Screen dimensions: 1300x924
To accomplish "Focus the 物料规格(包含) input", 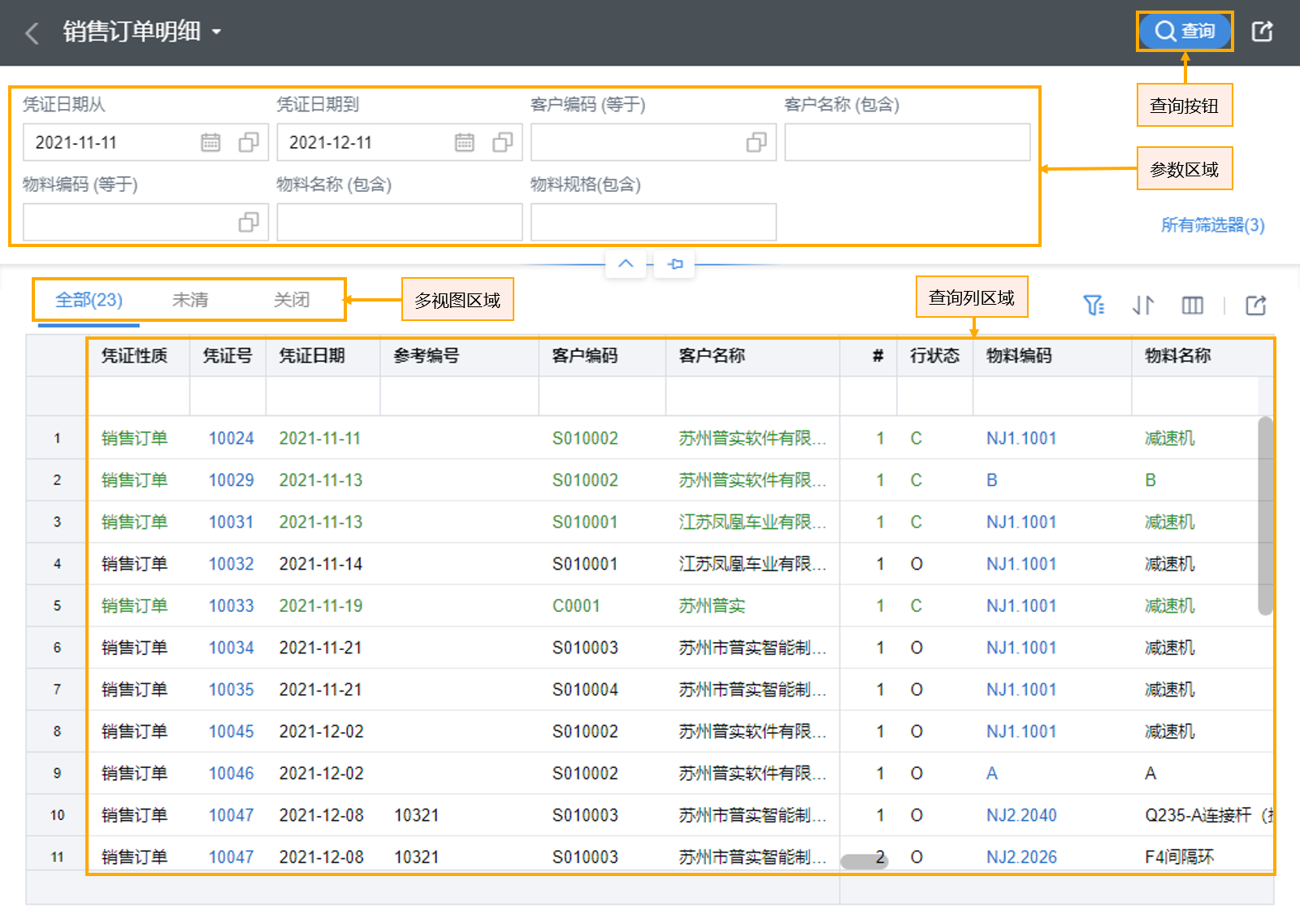I will (653, 222).
